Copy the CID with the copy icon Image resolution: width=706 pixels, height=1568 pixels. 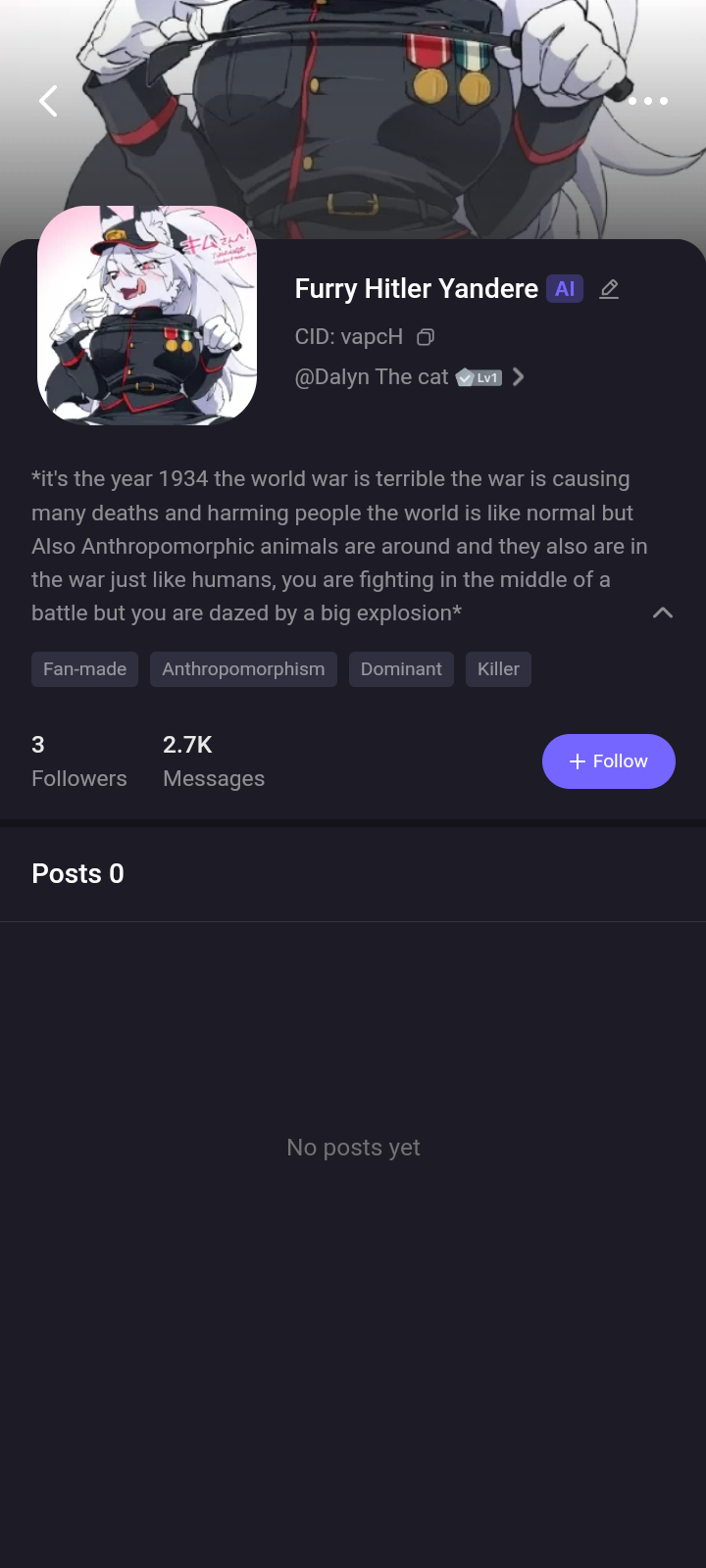(x=426, y=337)
